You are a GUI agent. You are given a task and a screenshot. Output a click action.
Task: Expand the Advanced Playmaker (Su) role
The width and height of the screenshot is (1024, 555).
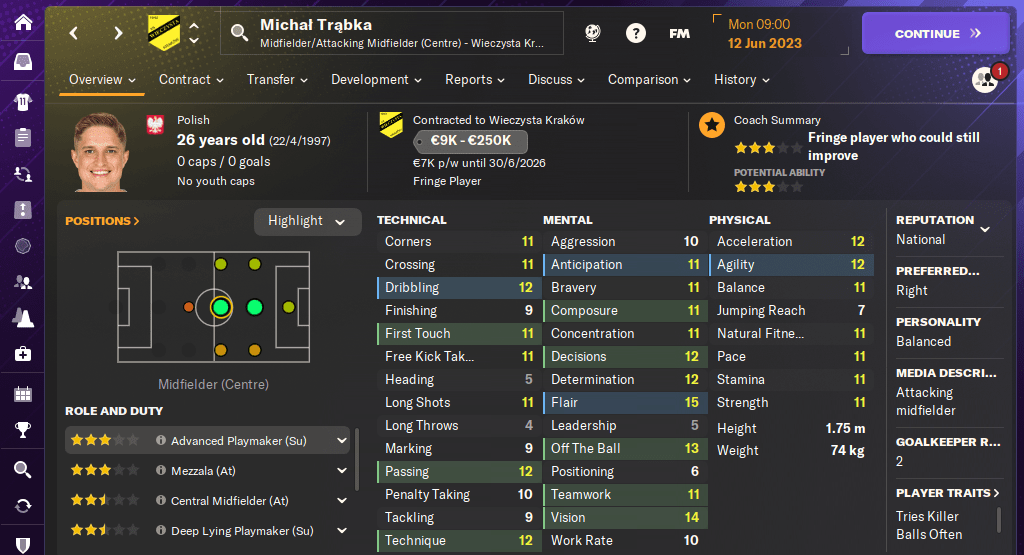point(342,440)
